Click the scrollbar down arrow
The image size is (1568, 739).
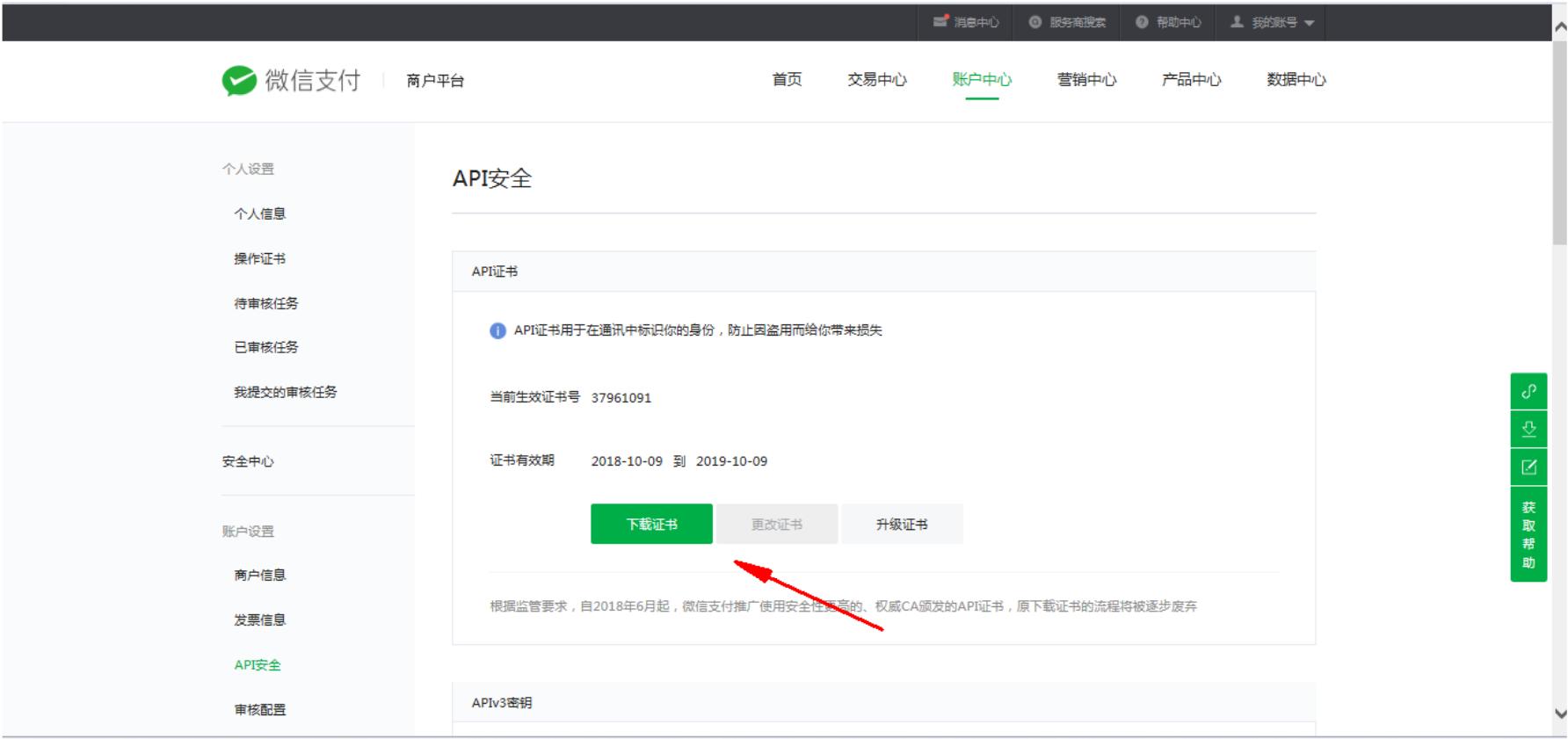(x=1560, y=714)
